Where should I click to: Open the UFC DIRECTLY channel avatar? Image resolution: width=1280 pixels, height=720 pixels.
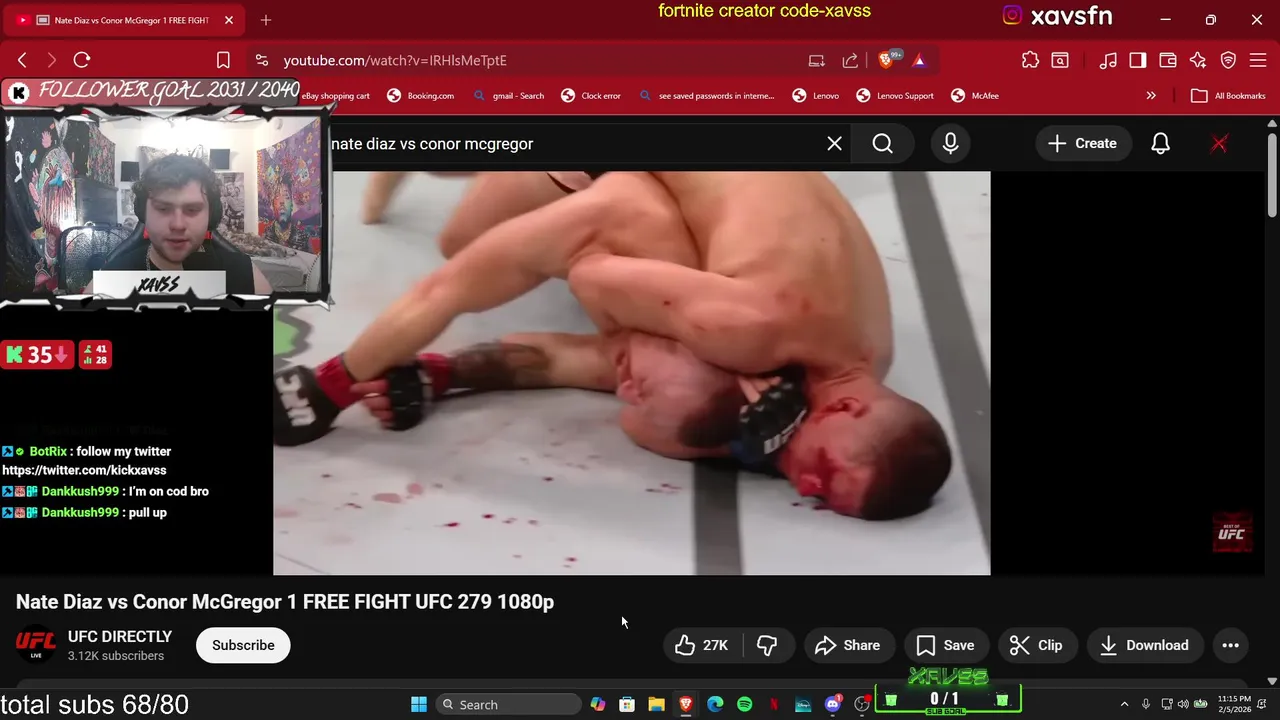(36, 645)
